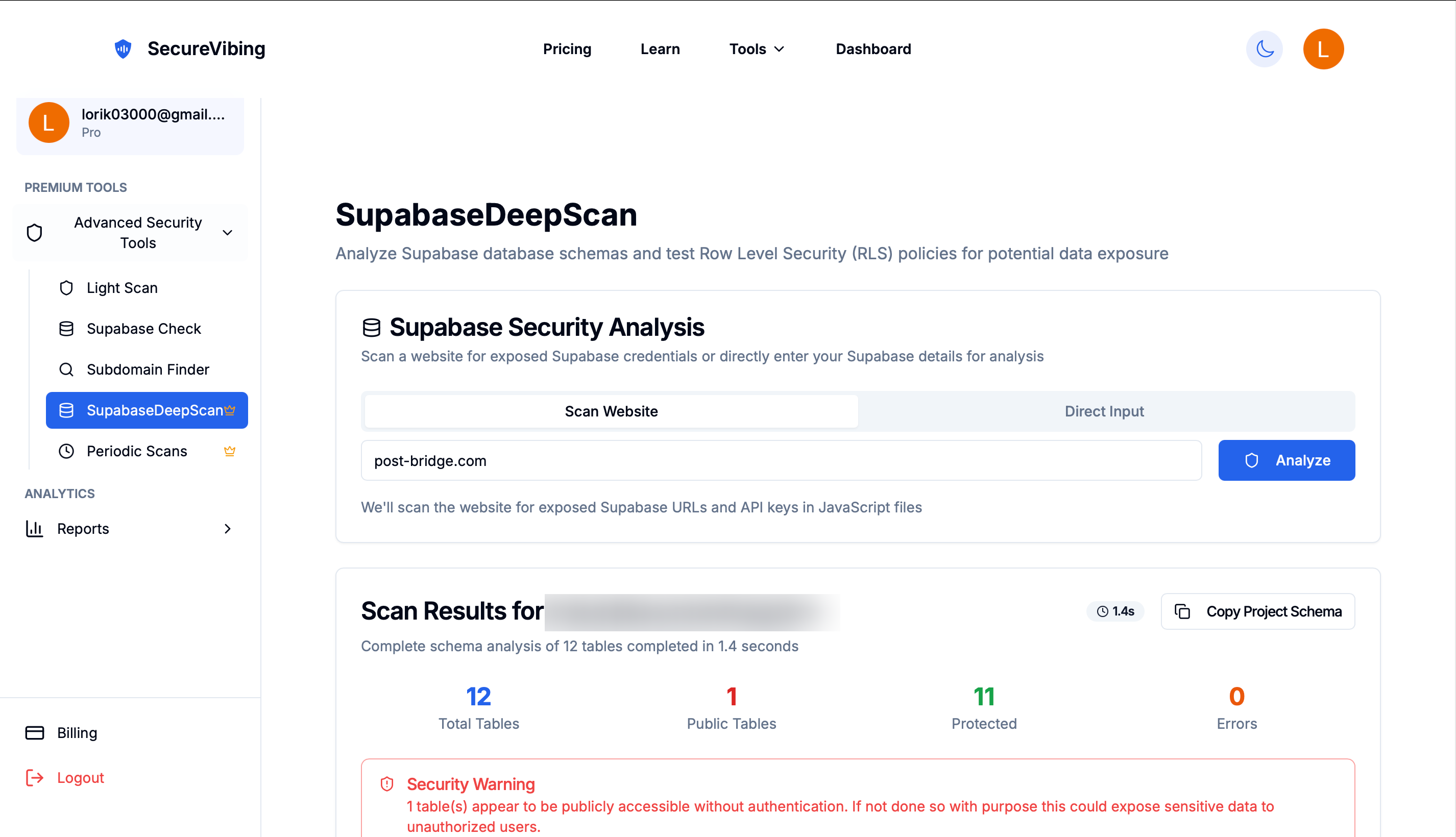
Task: Expand the Reports analytics section
Action: pyautogui.click(x=227, y=528)
